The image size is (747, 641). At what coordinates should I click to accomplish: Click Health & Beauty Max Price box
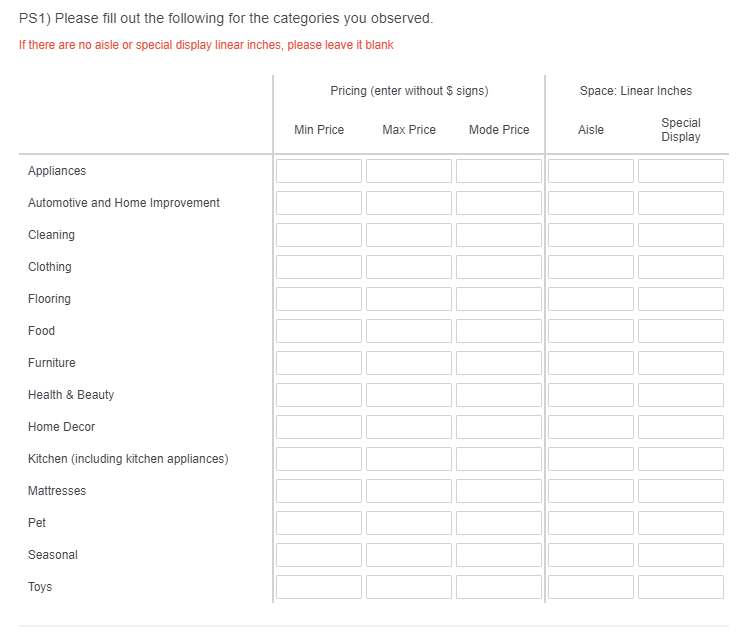click(408, 395)
